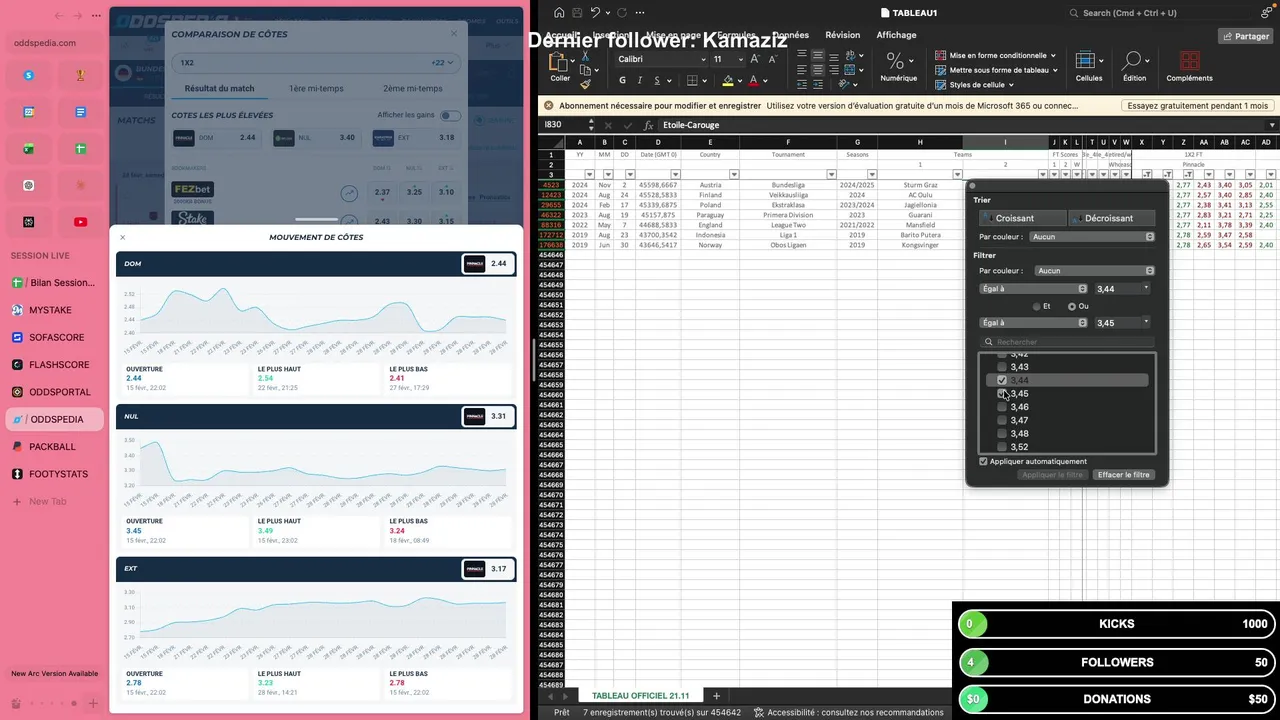This screenshot has height=720, width=1280.
Task: Open the trophy pinned tab in Arc sidebar
Action: click(81, 75)
